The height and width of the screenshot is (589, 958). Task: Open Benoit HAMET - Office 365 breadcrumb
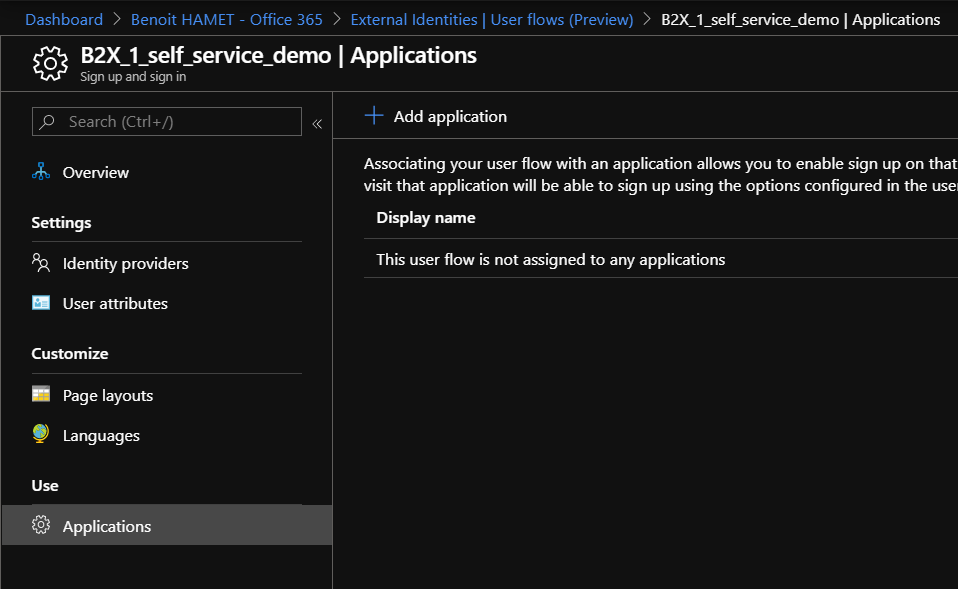227,20
